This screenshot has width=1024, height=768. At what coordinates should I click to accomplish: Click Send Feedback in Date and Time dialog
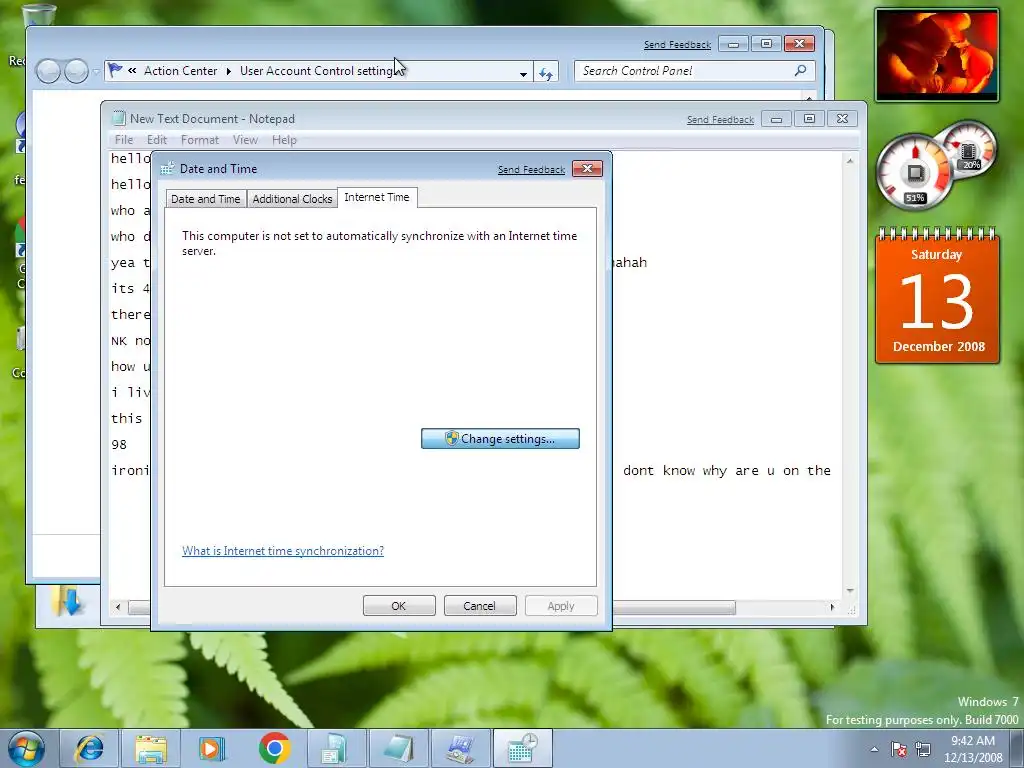(x=531, y=170)
